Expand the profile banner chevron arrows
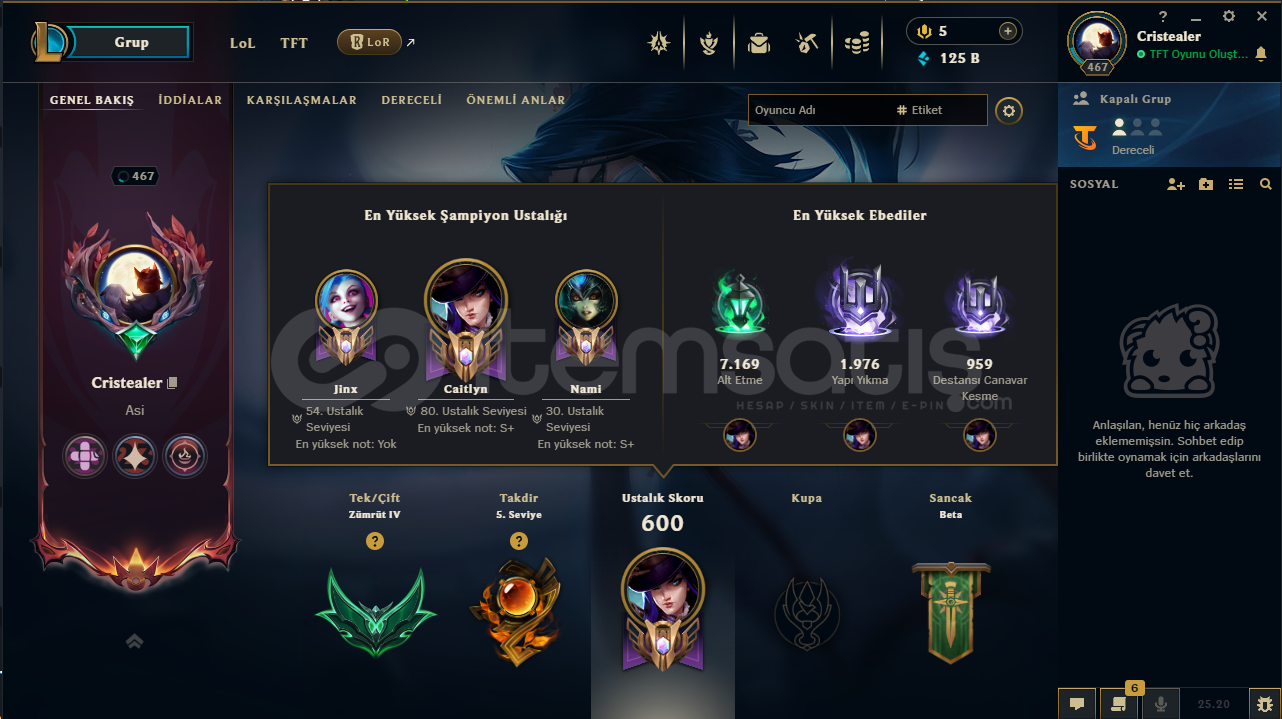The image size is (1282, 719). click(135, 641)
